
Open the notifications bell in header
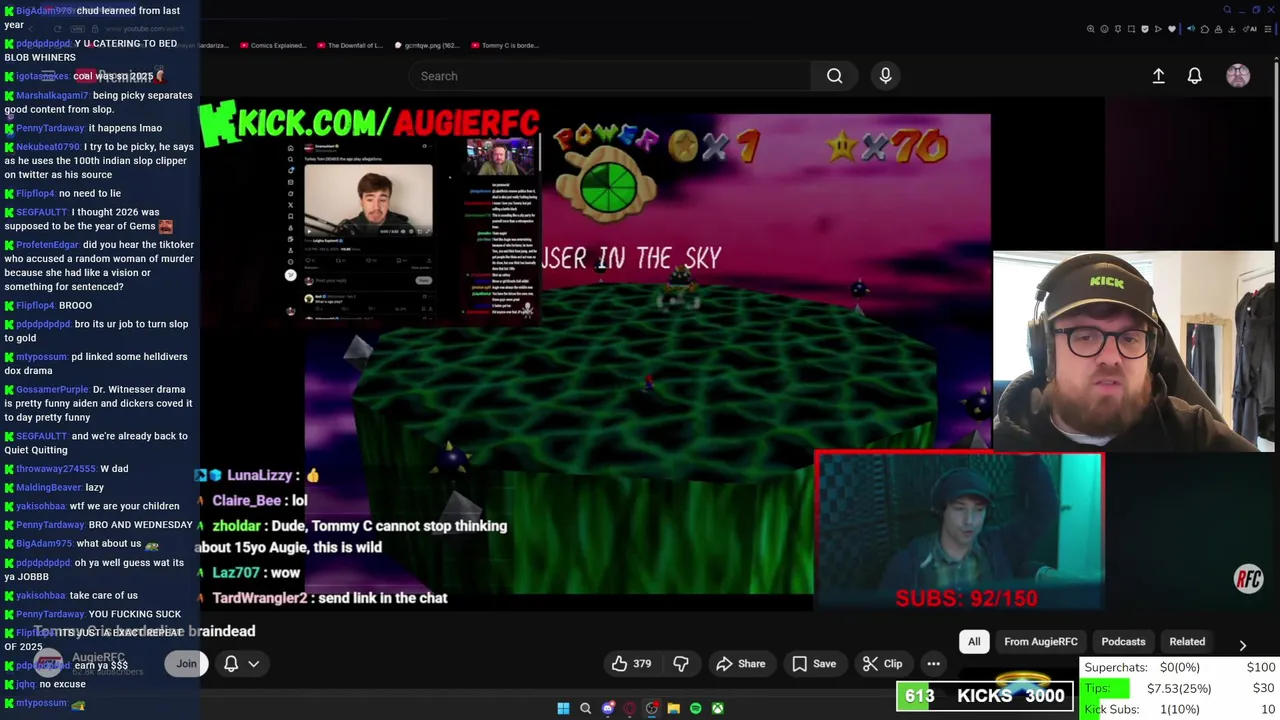tap(1194, 76)
